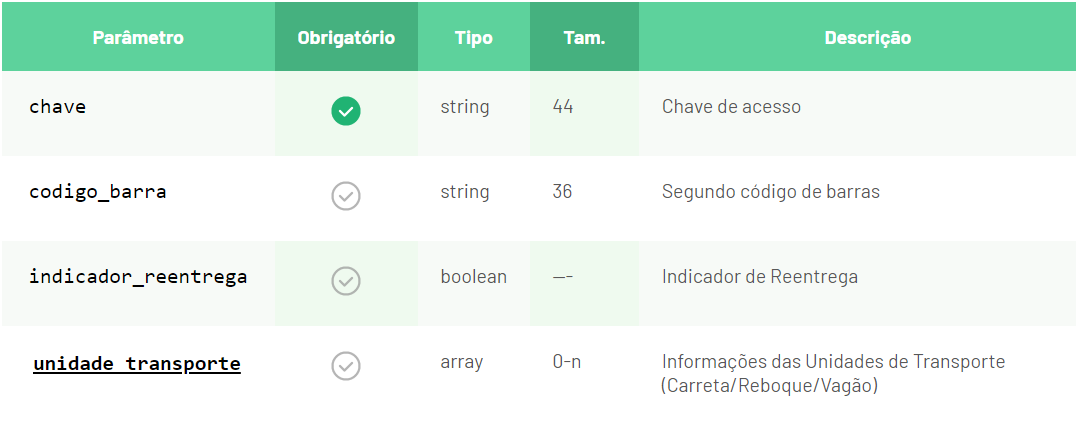Click the green checkmark for chave
The height and width of the screenshot is (437, 1076).
point(346,112)
